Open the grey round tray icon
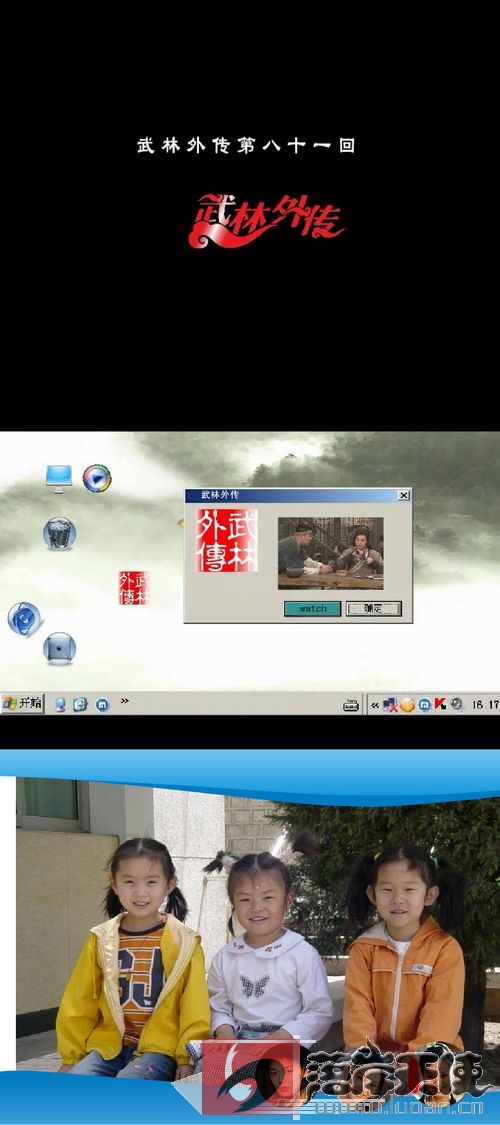 (456, 705)
